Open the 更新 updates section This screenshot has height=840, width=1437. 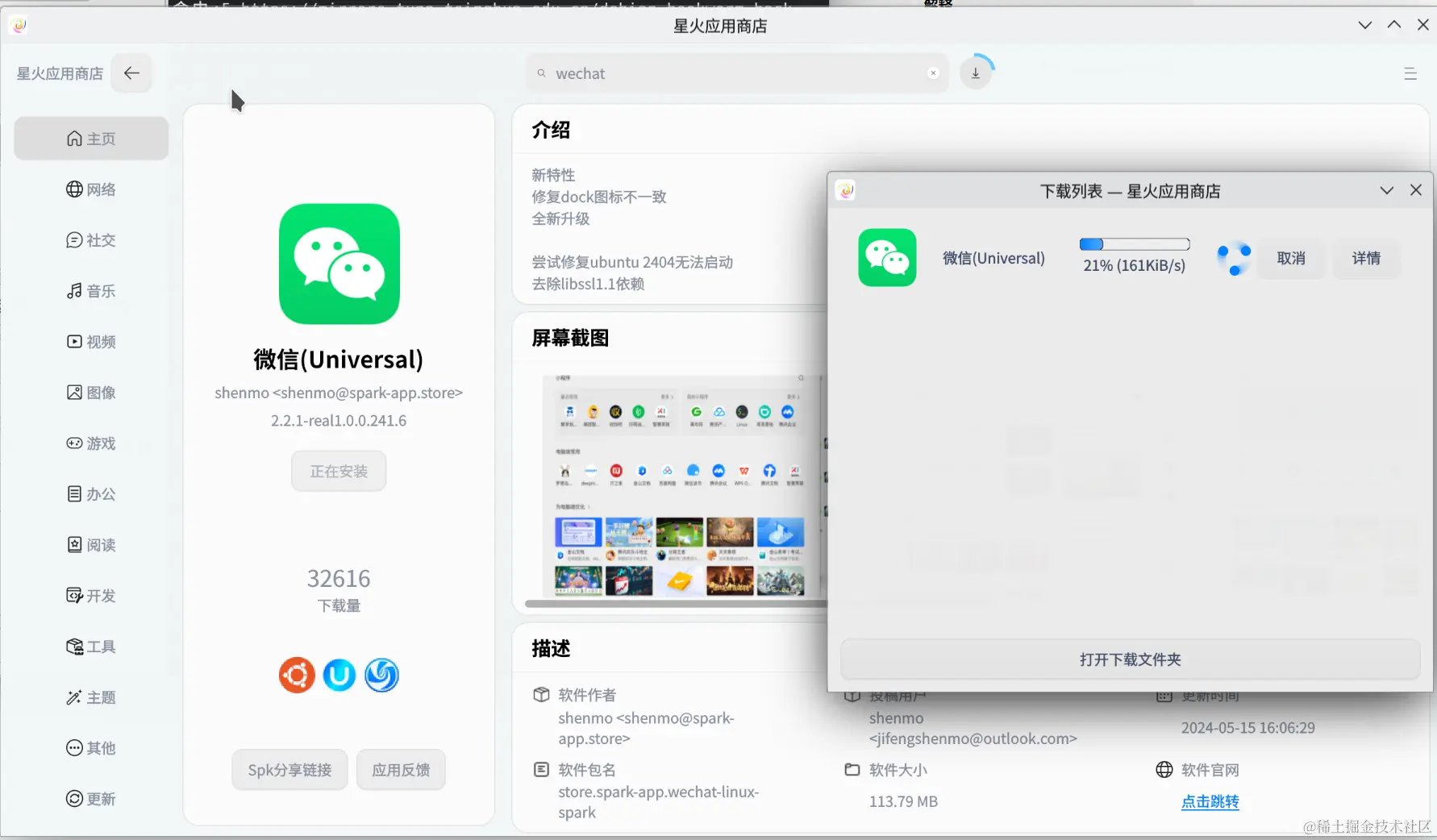(91, 799)
